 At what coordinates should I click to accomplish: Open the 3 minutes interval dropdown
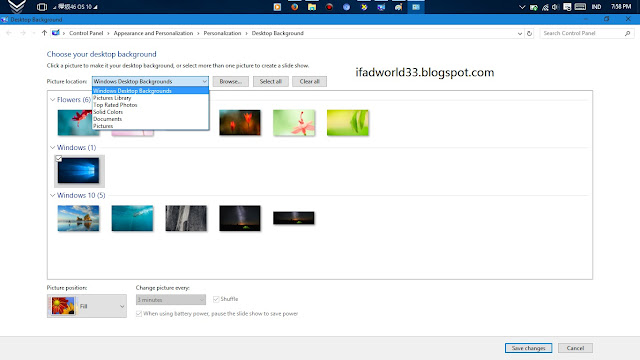tap(171, 300)
